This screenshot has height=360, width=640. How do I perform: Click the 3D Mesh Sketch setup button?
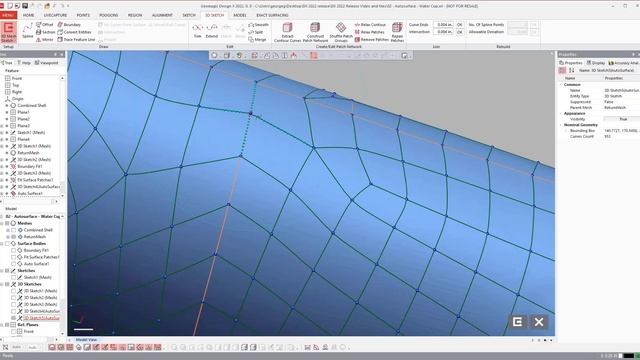(8, 32)
